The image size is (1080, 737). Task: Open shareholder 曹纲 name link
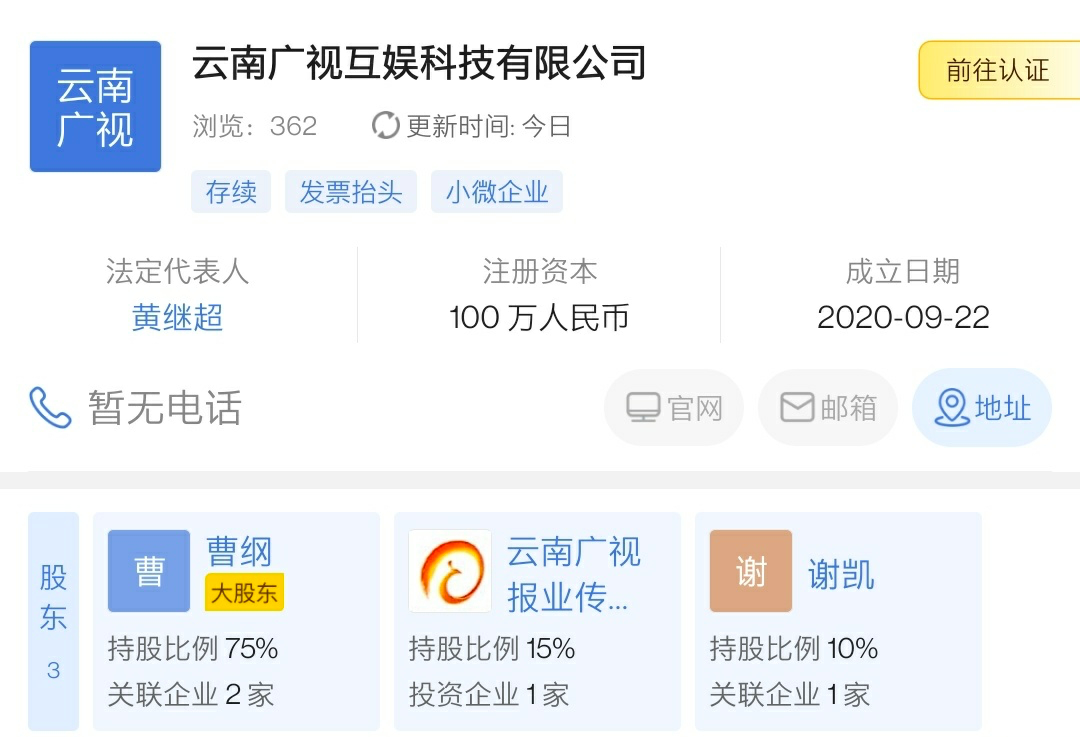click(239, 551)
